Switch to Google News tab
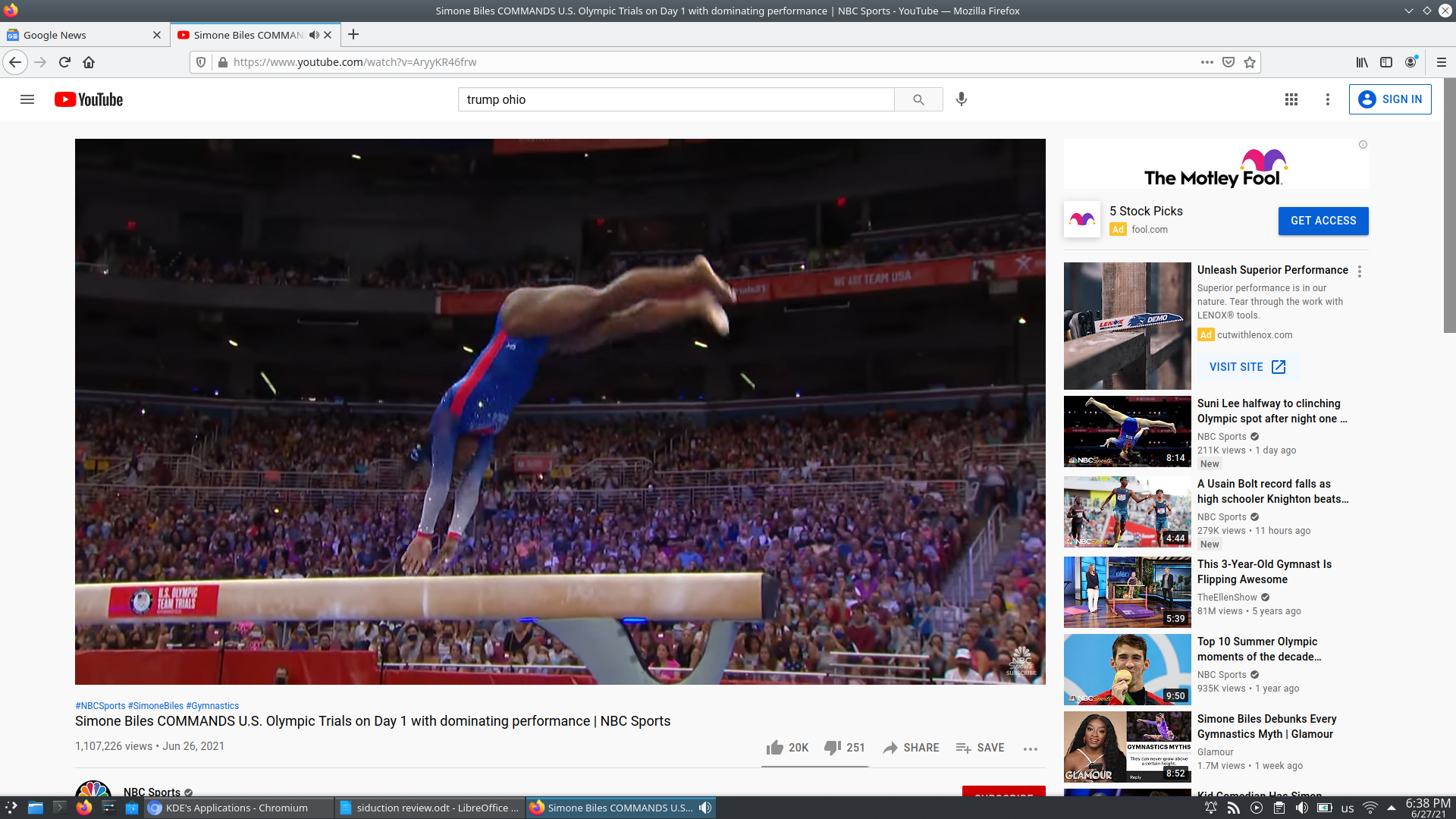Viewport: 1456px width, 819px height. click(83, 35)
